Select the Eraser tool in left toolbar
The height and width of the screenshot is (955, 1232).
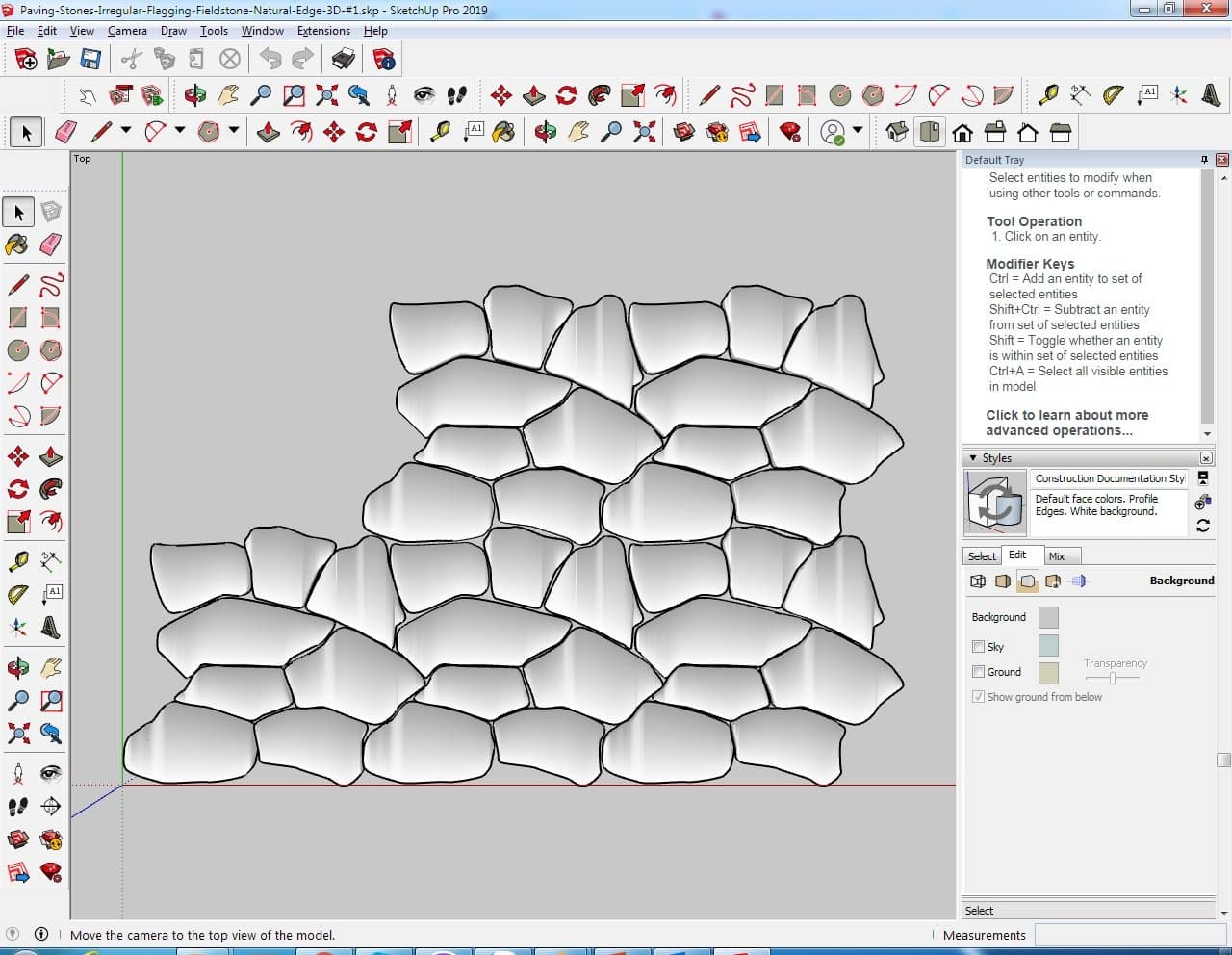click(51, 245)
